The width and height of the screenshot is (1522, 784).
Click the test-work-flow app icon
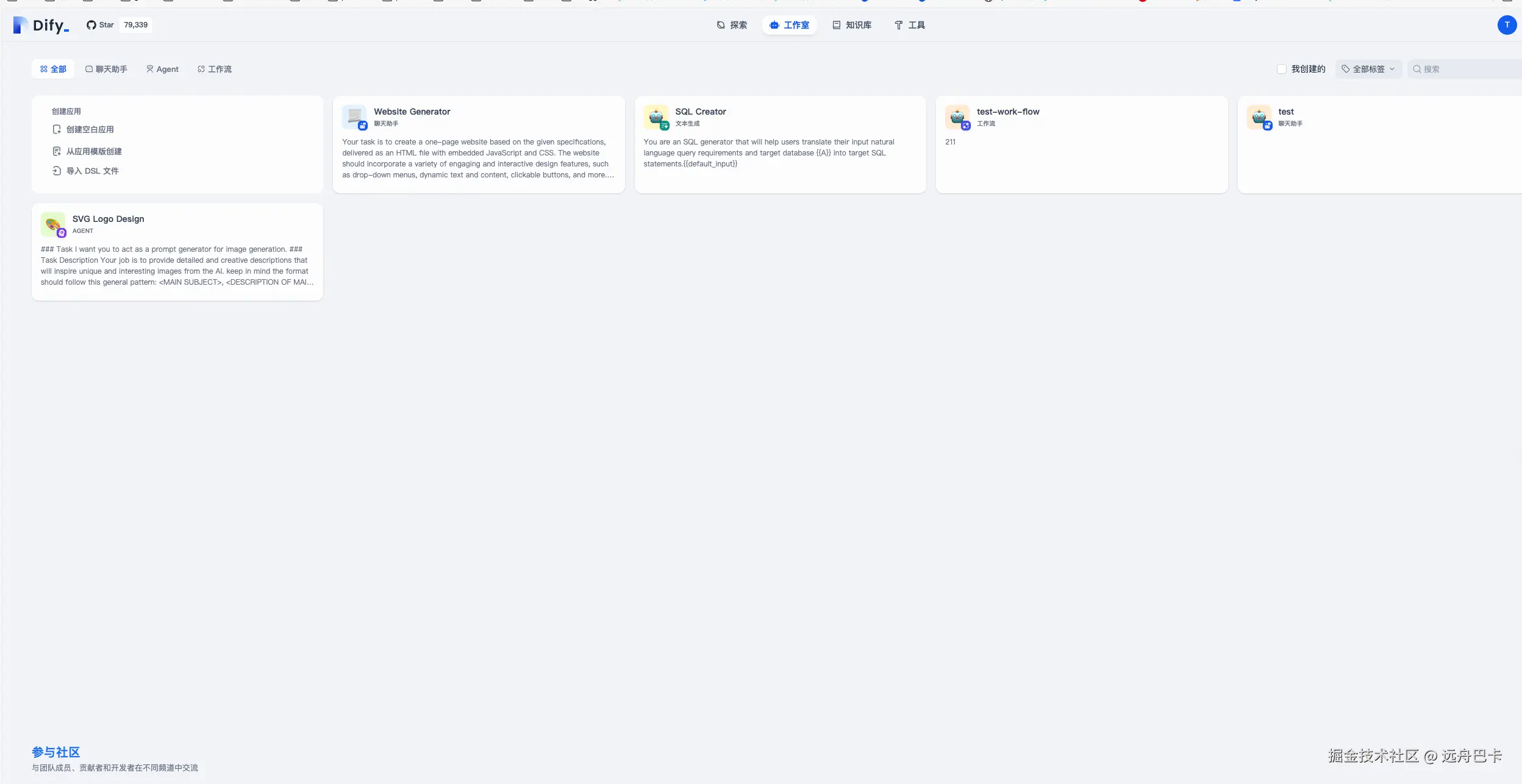point(957,117)
